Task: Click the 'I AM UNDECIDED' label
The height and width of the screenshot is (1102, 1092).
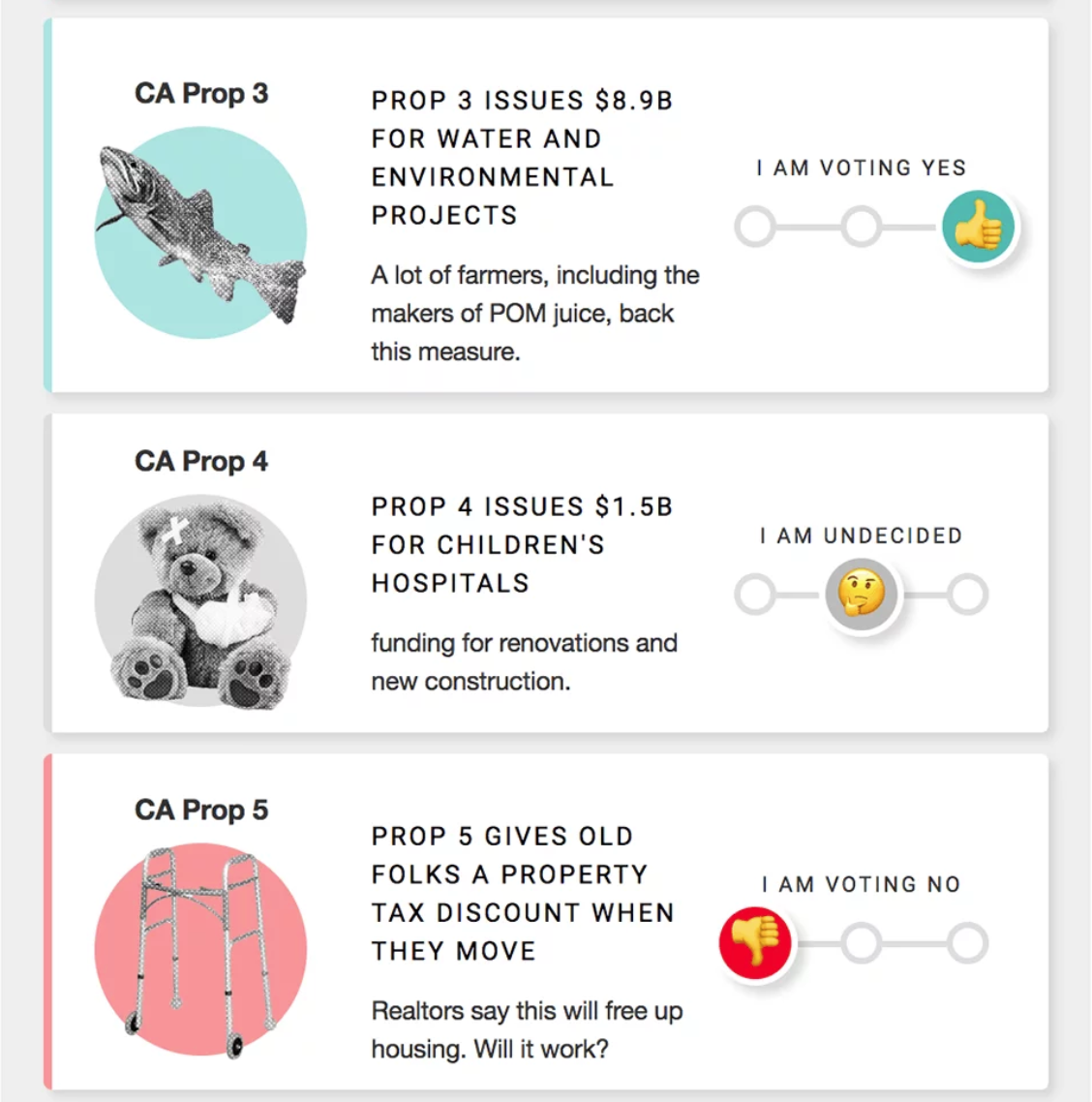Action: (861, 536)
